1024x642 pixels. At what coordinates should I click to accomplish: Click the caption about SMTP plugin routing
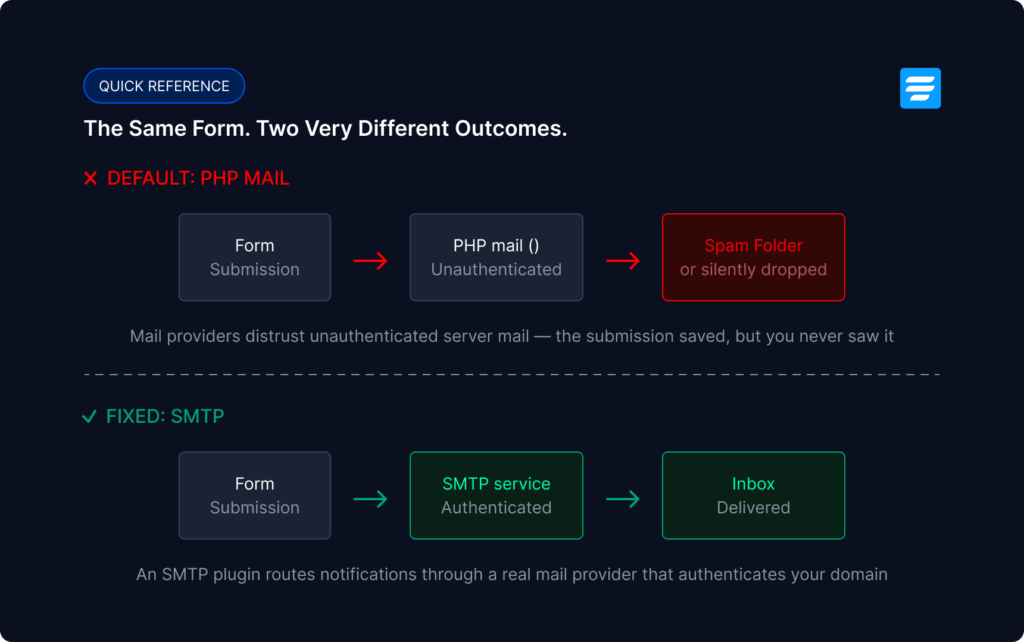[x=512, y=575]
